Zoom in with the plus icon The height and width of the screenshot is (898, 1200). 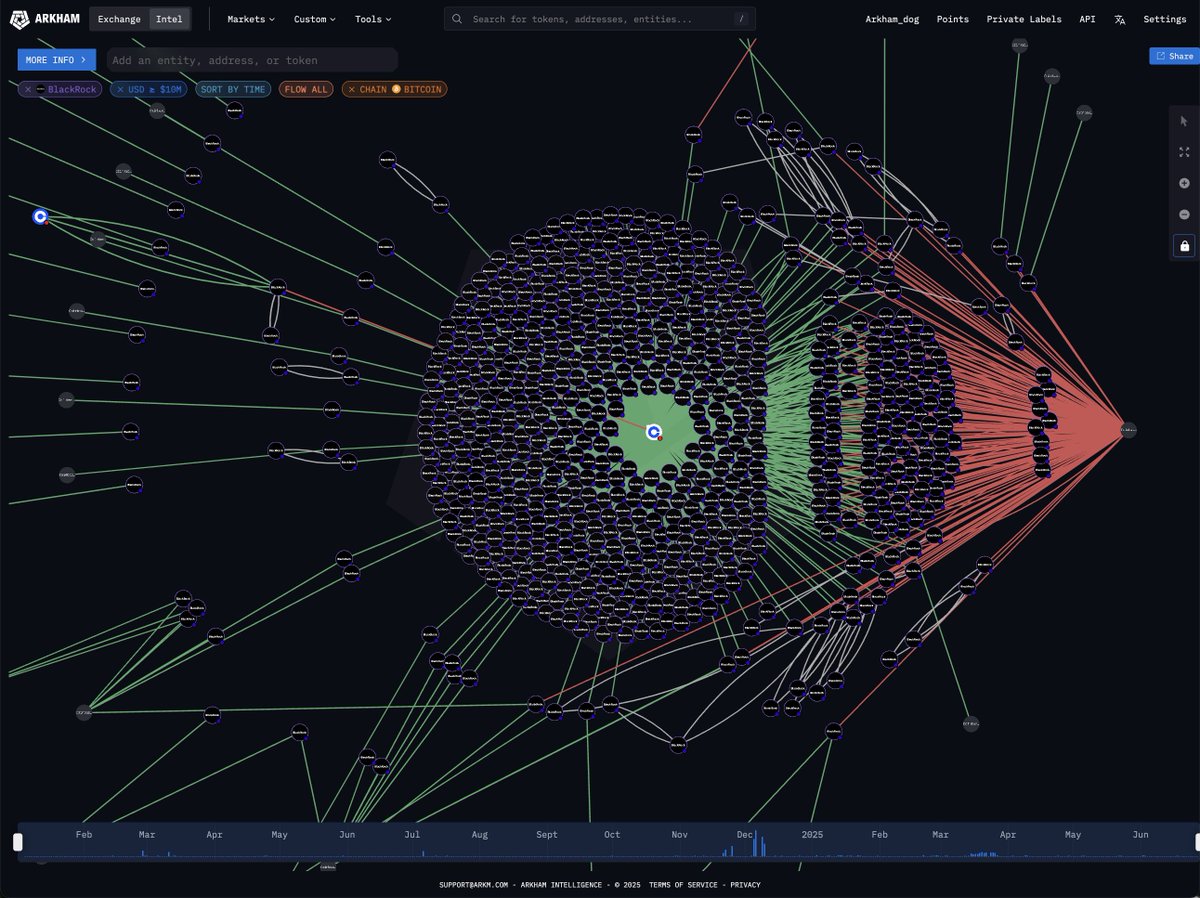tap(1184, 183)
